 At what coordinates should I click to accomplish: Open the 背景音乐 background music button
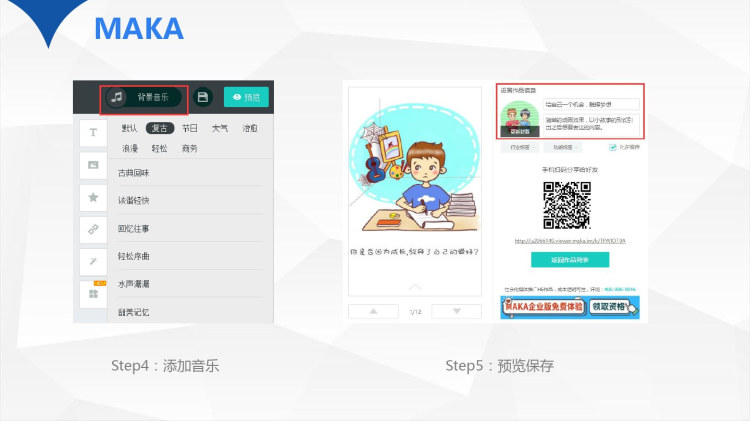143,98
